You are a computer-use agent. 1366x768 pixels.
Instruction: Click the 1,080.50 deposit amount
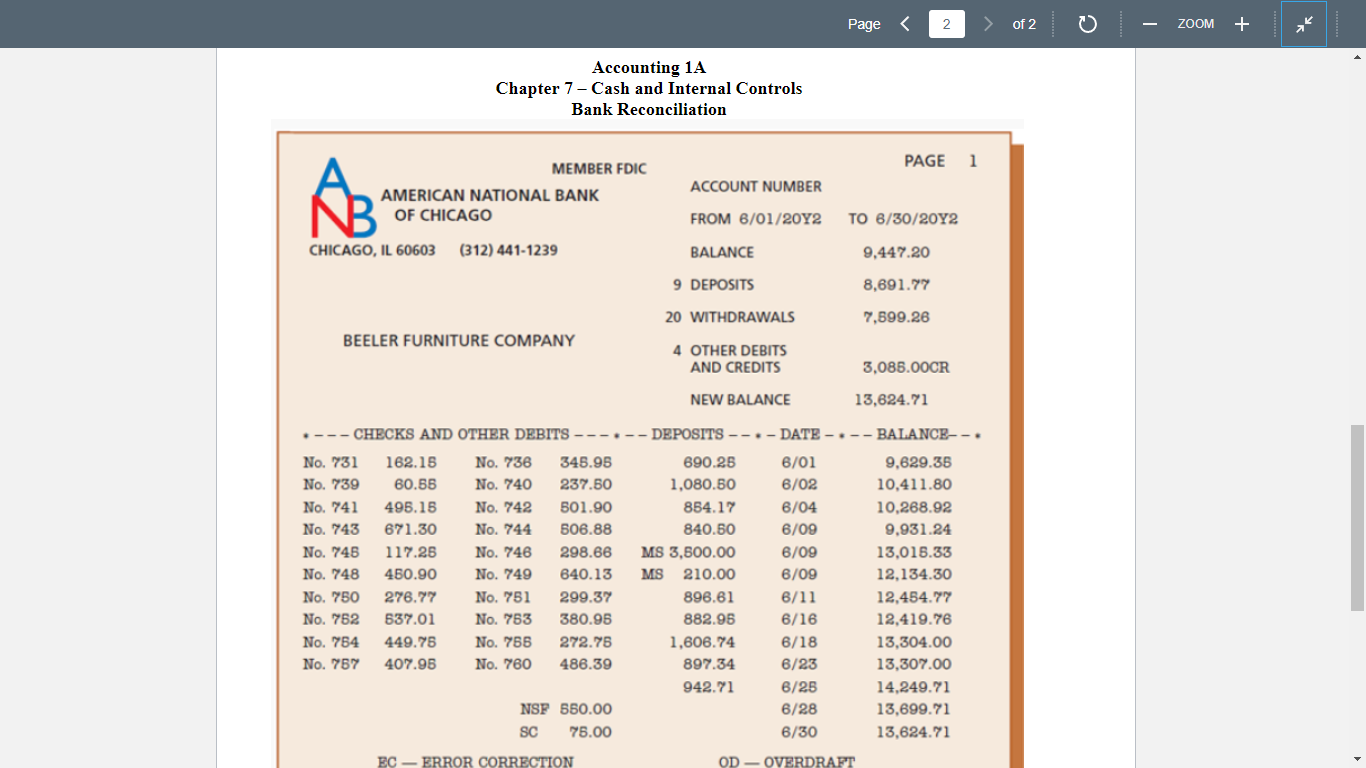pos(703,485)
